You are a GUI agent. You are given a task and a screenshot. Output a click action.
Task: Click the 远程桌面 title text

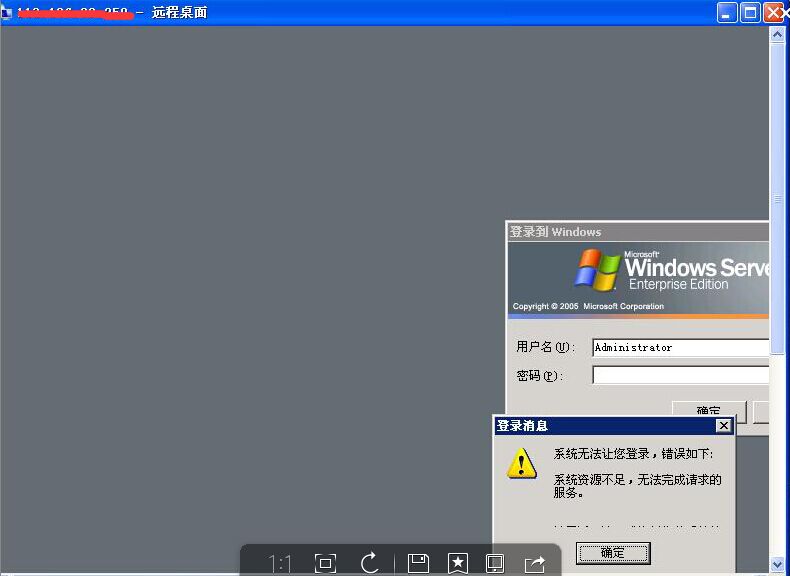coord(179,13)
